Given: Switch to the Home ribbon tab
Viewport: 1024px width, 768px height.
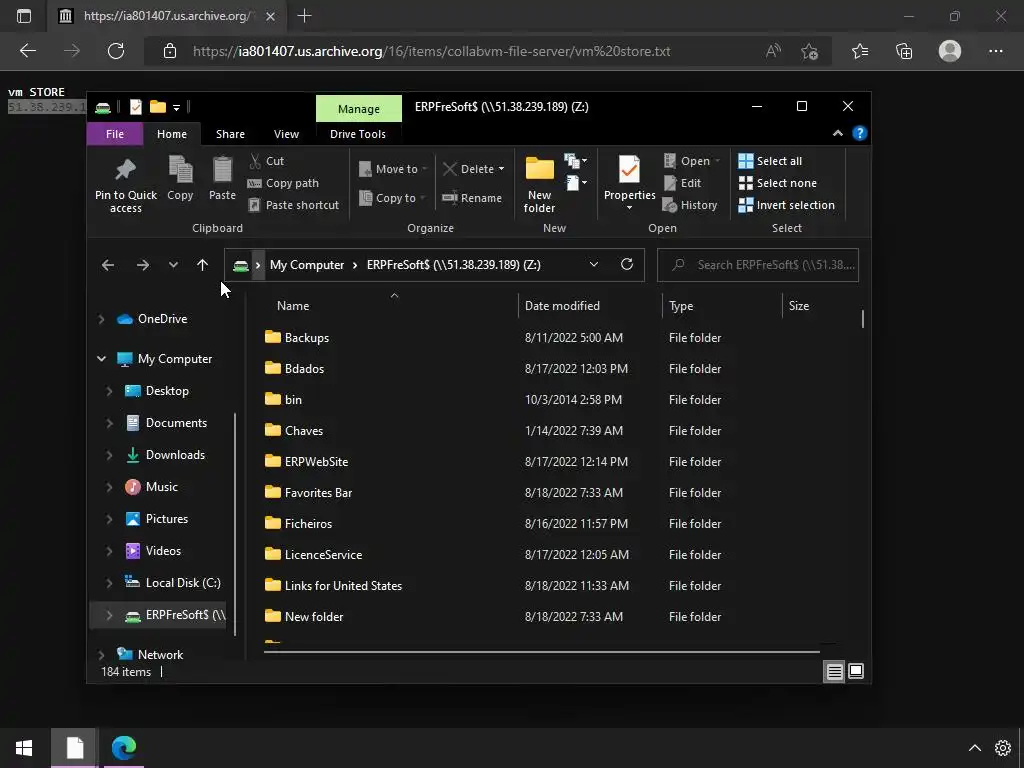Looking at the screenshot, I should [172, 134].
